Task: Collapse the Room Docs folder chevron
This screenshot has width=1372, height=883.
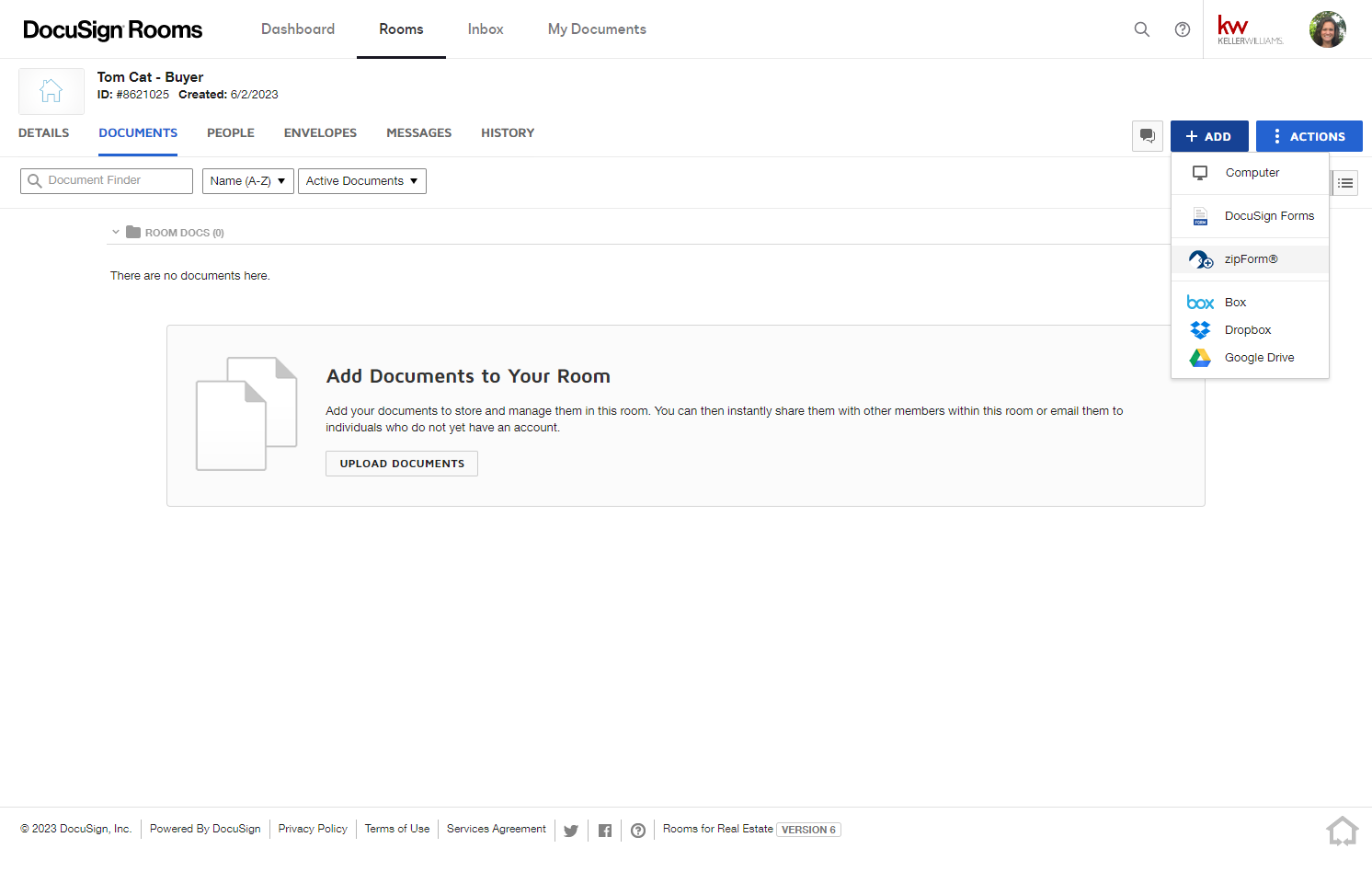Action: point(116,233)
